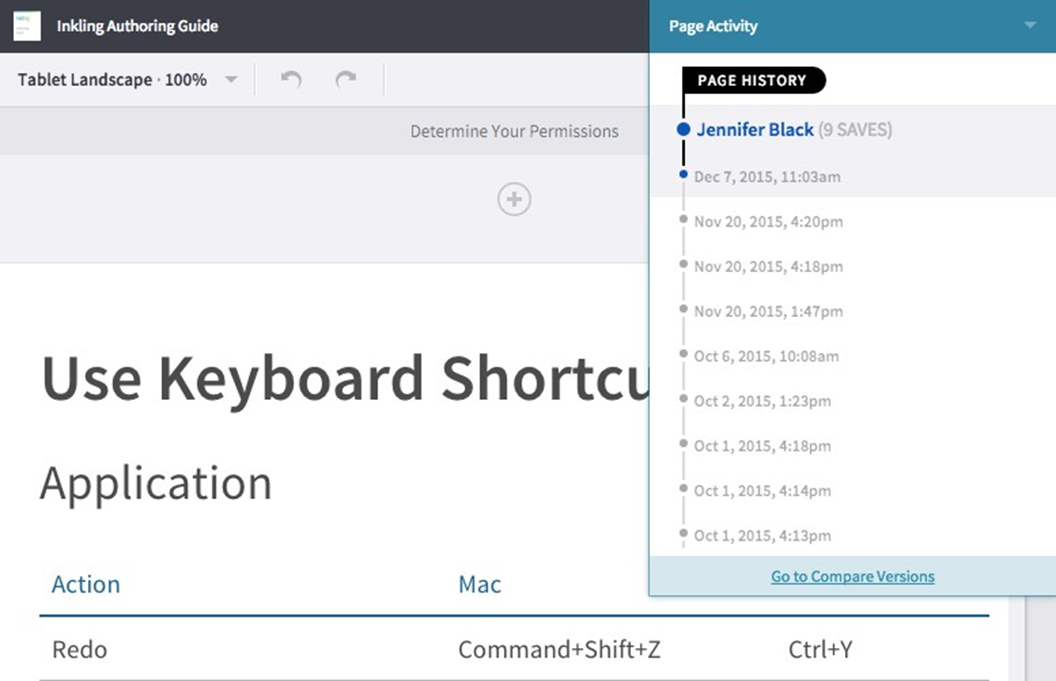The width and height of the screenshot is (1056, 681).
Task: Select the Oct 1, 2015, 4:14pm save
Action: [762, 491]
